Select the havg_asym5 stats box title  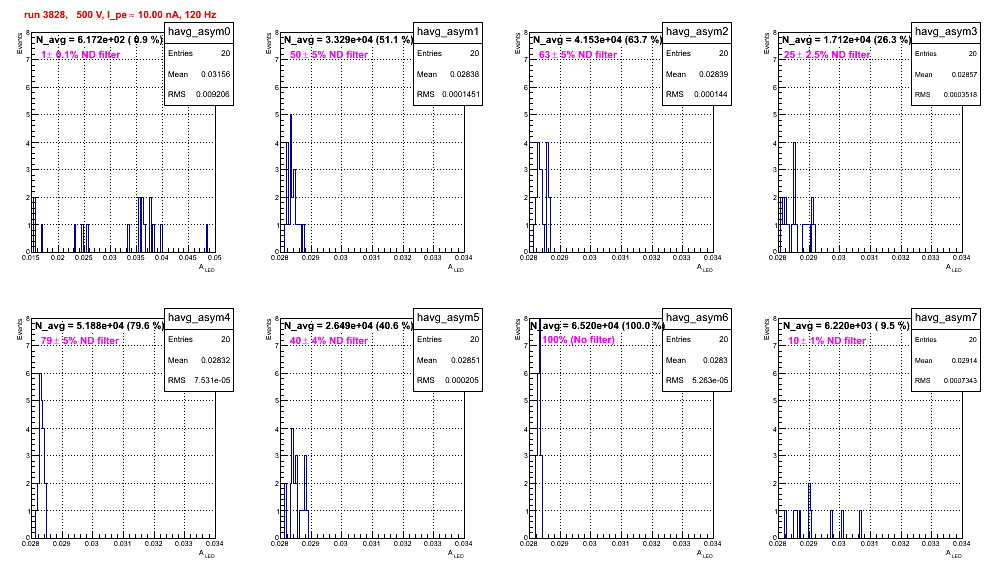(x=448, y=318)
